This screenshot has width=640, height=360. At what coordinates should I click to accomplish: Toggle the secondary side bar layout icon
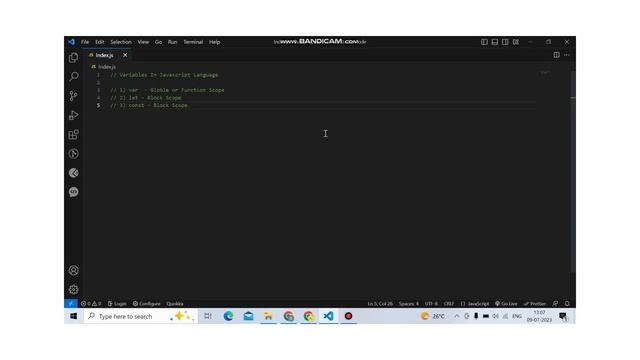[x=505, y=42]
